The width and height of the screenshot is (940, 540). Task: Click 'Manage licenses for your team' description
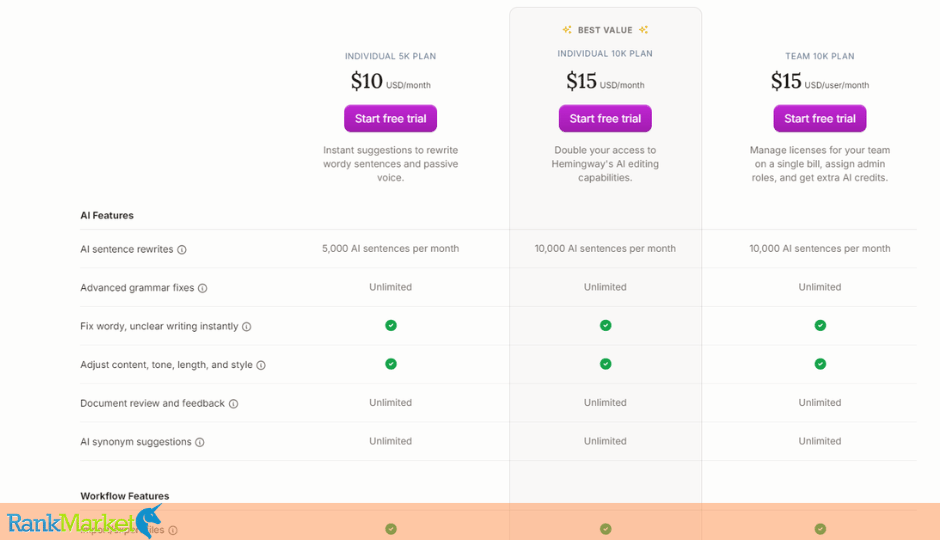820,164
